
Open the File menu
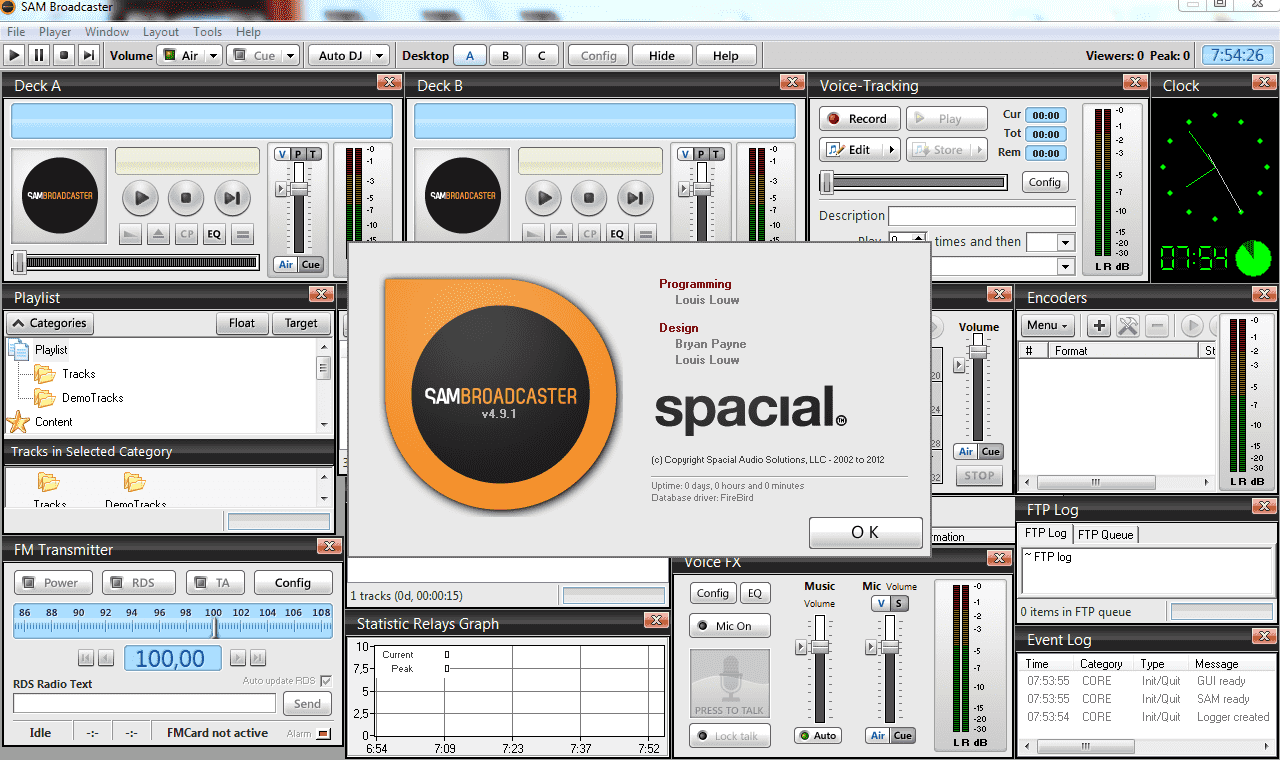click(16, 32)
